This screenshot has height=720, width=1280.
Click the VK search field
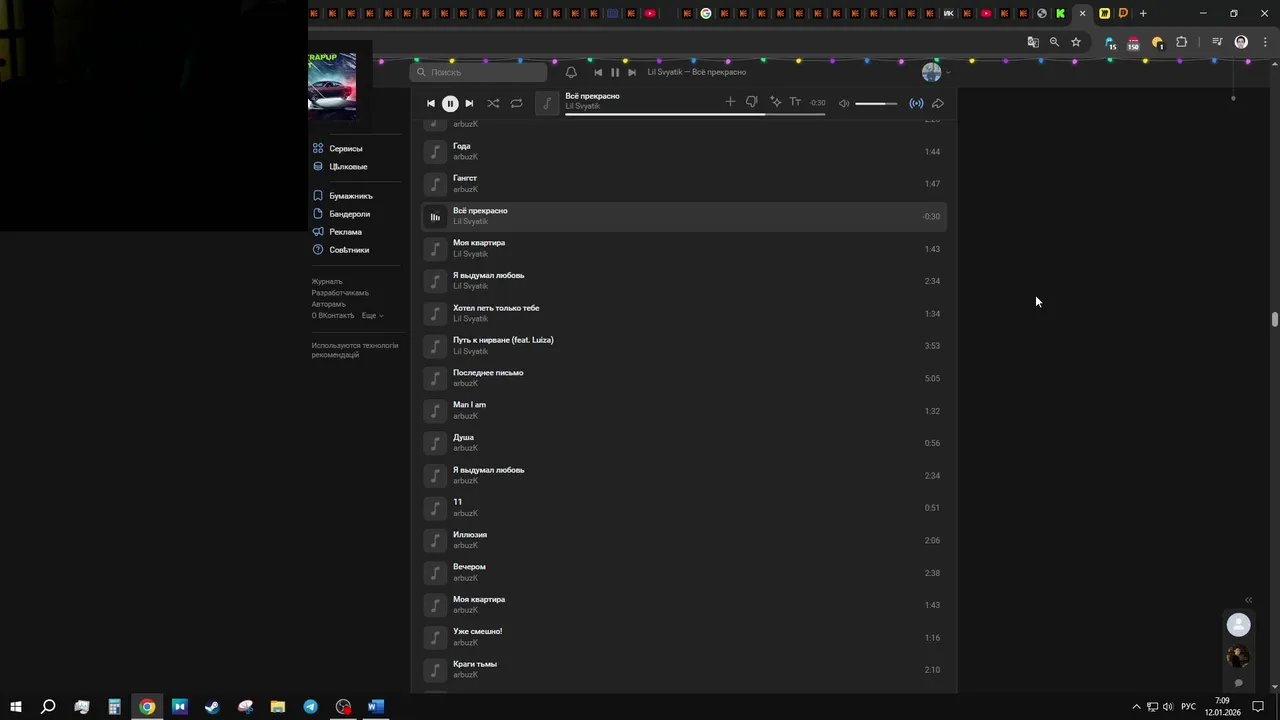pyautogui.click(x=478, y=72)
